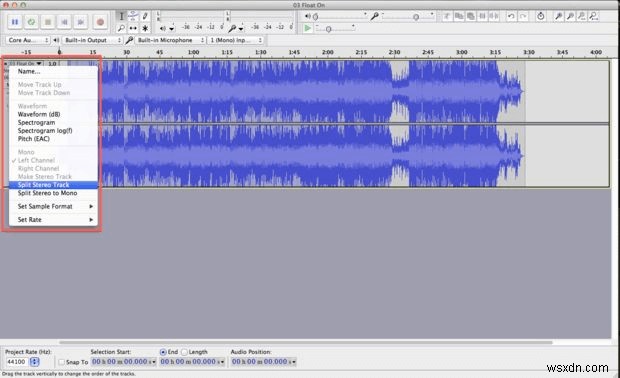Select the Length radio button
620x378 pixels.
(184, 352)
